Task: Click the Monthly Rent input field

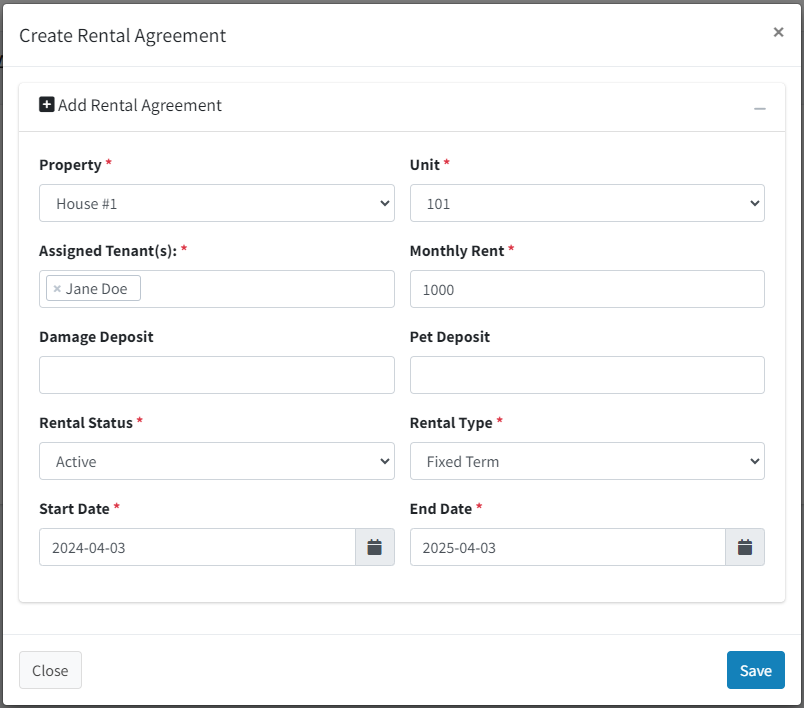Action: [x=587, y=289]
